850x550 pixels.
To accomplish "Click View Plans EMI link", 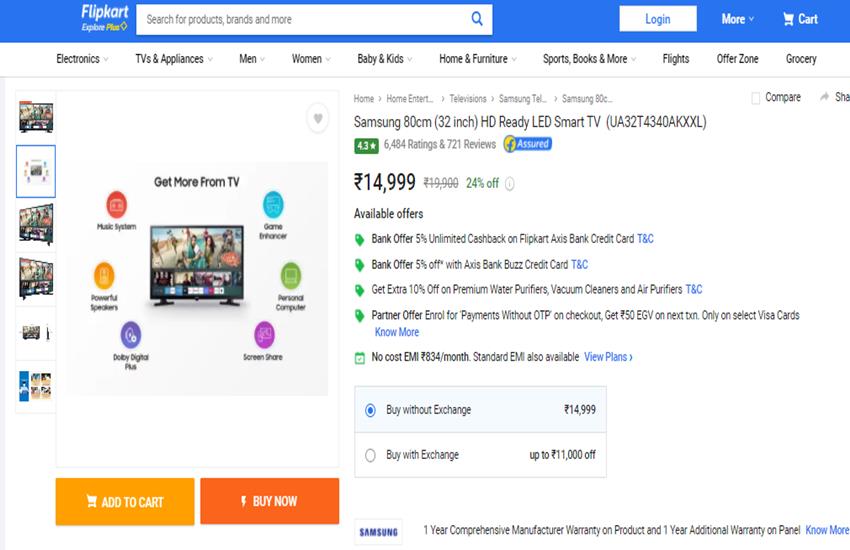I will pos(608,357).
